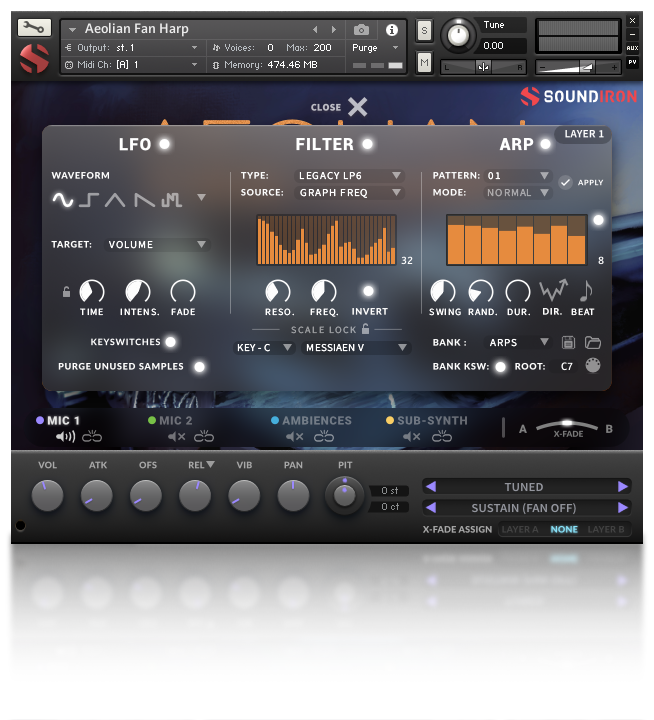Save the ARP bank preset
Screen dimensions: 654x720
point(569,343)
